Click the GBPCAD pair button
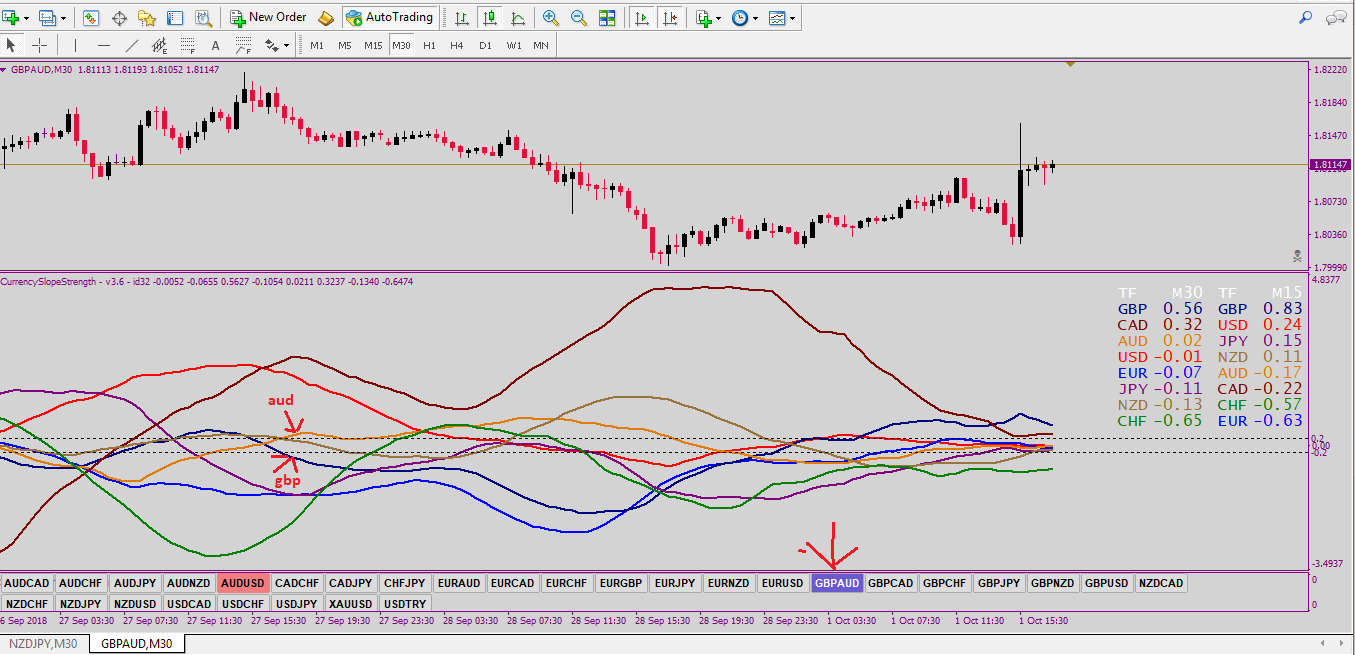1355x655 pixels. [890, 583]
